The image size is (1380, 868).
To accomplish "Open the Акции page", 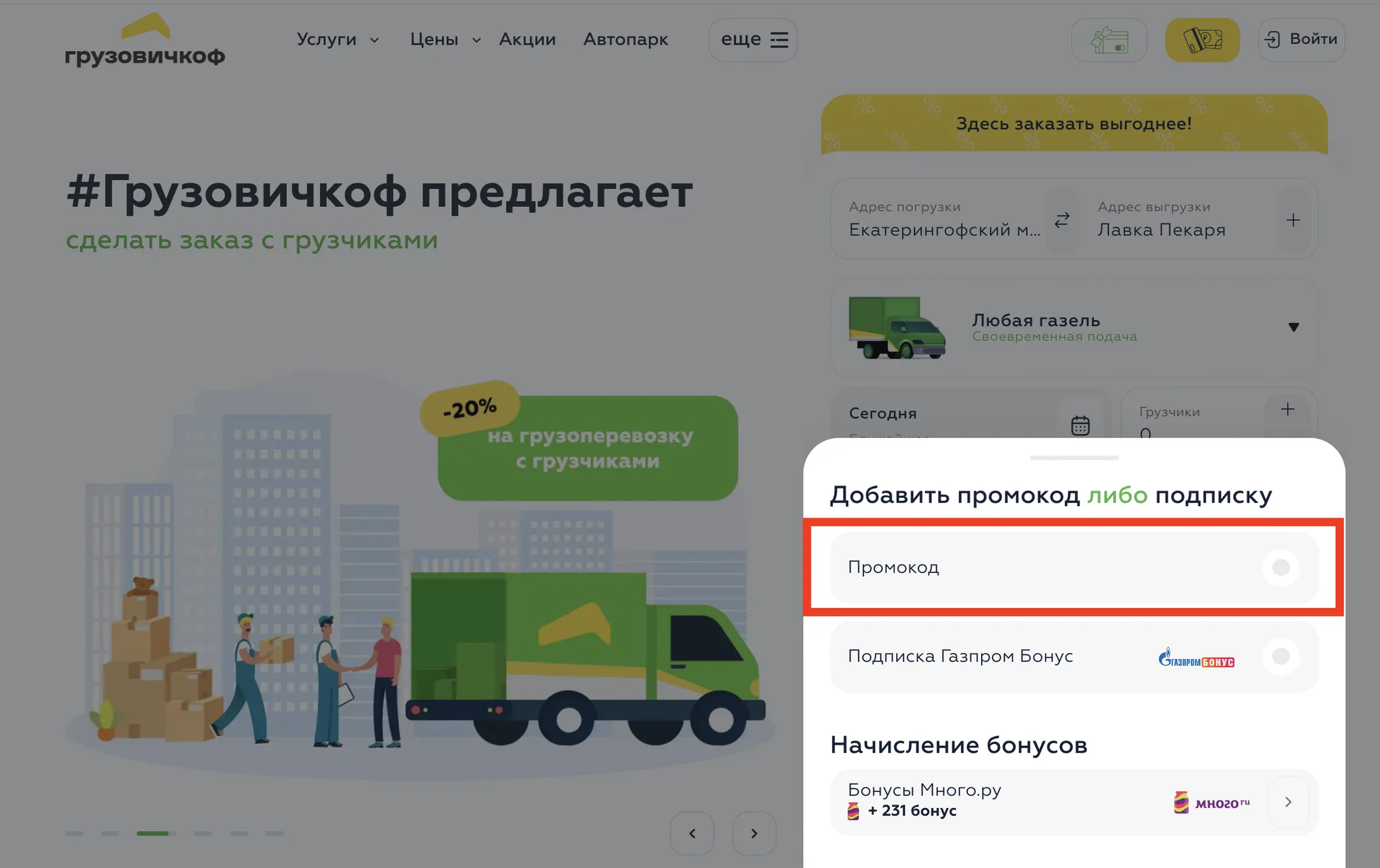I will [x=527, y=40].
